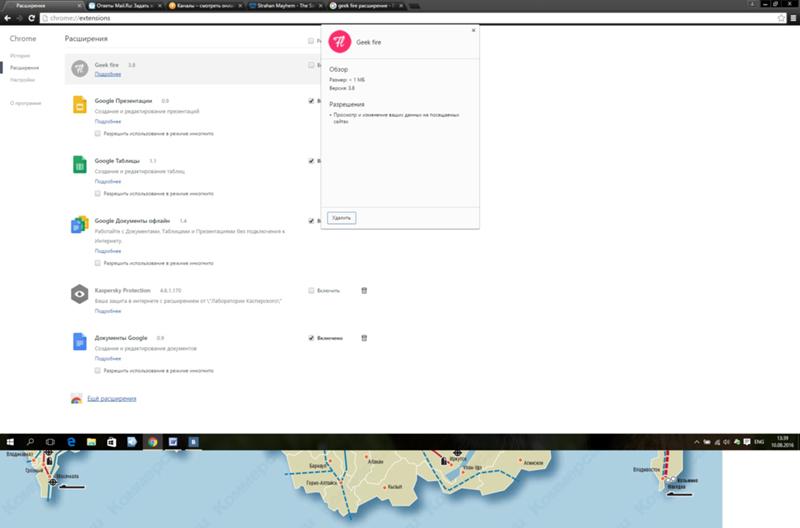800x528 pixels.
Task: Show hidden system tray icons
Action: tap(696, 442)
